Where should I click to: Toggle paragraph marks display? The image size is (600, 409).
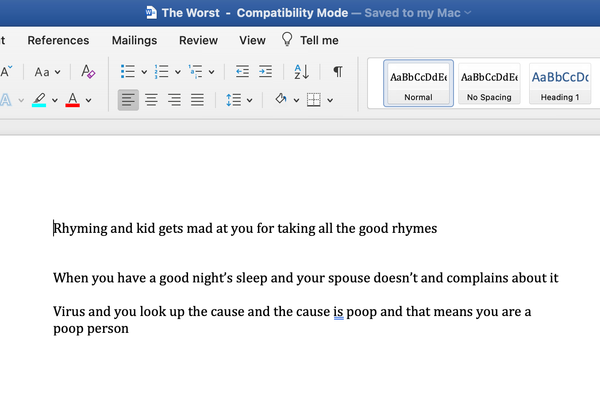338,72
